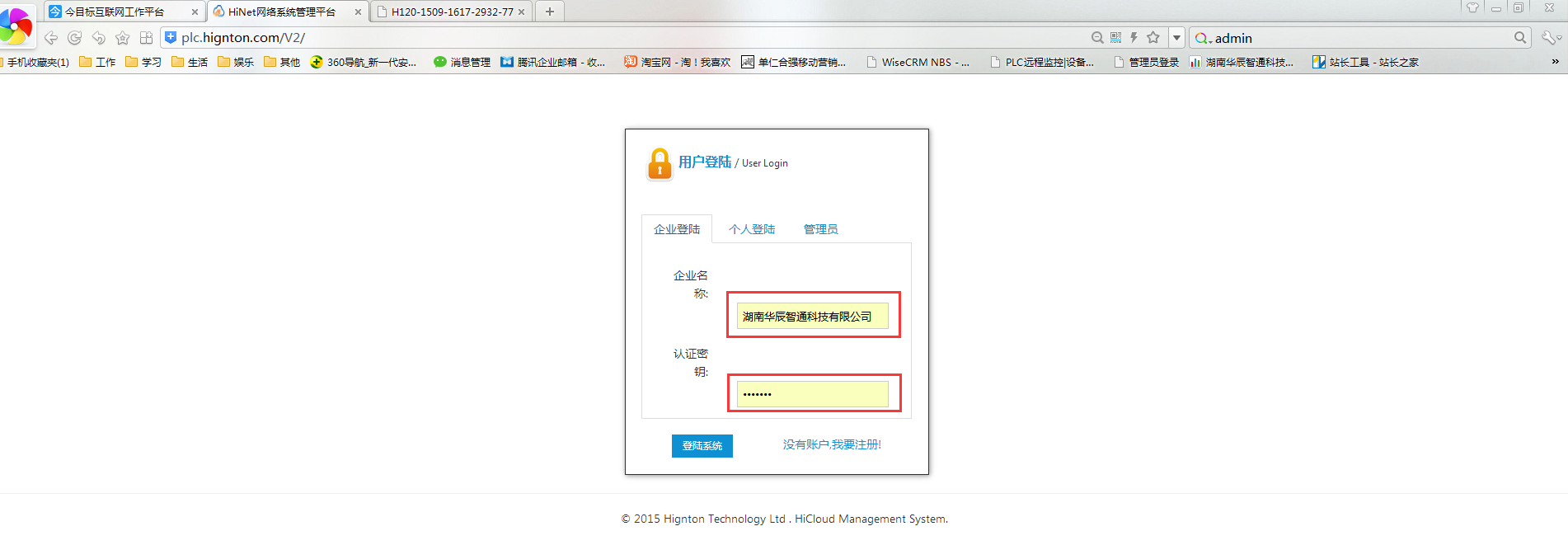Focus the 认证密钥 password field
Viewport: 1568px width, 559px height.
(x=812, y=394)
